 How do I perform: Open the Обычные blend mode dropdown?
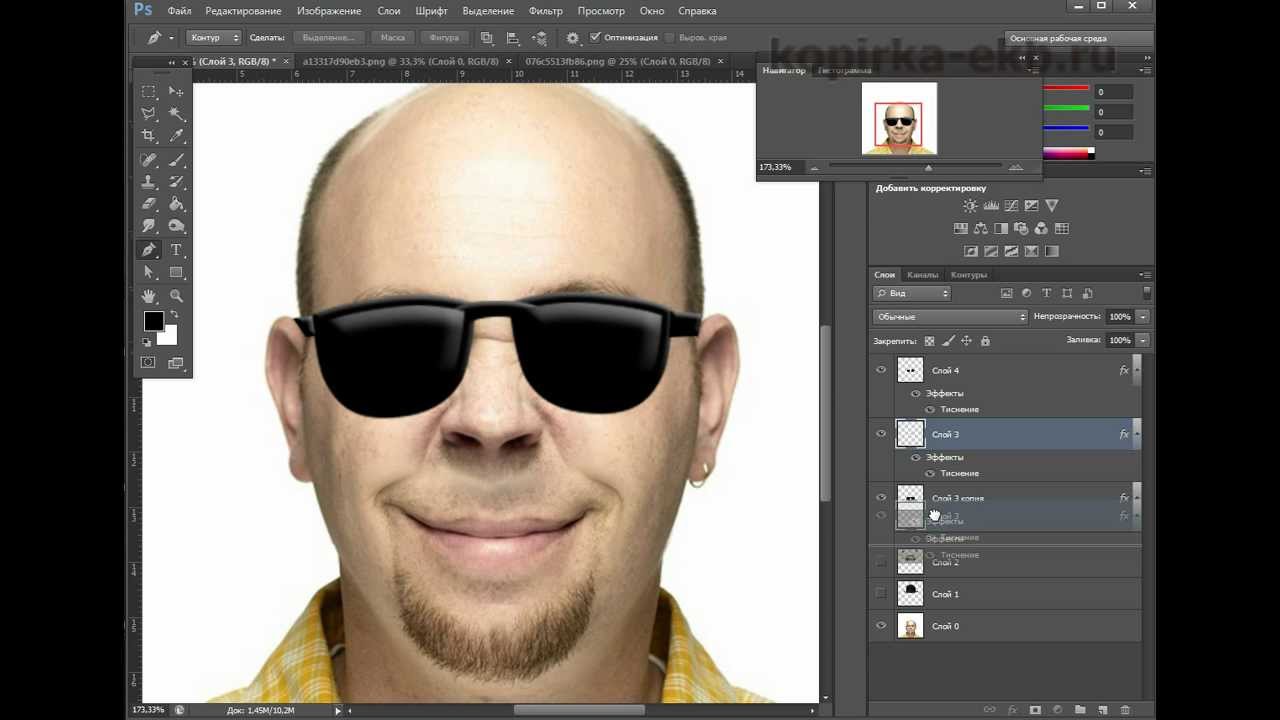tap(950, 317)
